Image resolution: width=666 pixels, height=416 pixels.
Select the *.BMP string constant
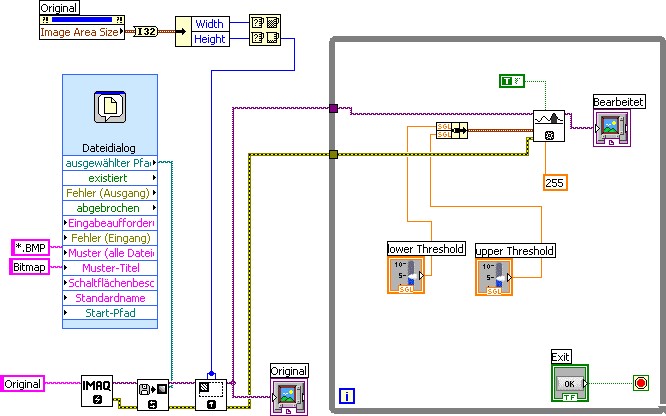point(30,247)
